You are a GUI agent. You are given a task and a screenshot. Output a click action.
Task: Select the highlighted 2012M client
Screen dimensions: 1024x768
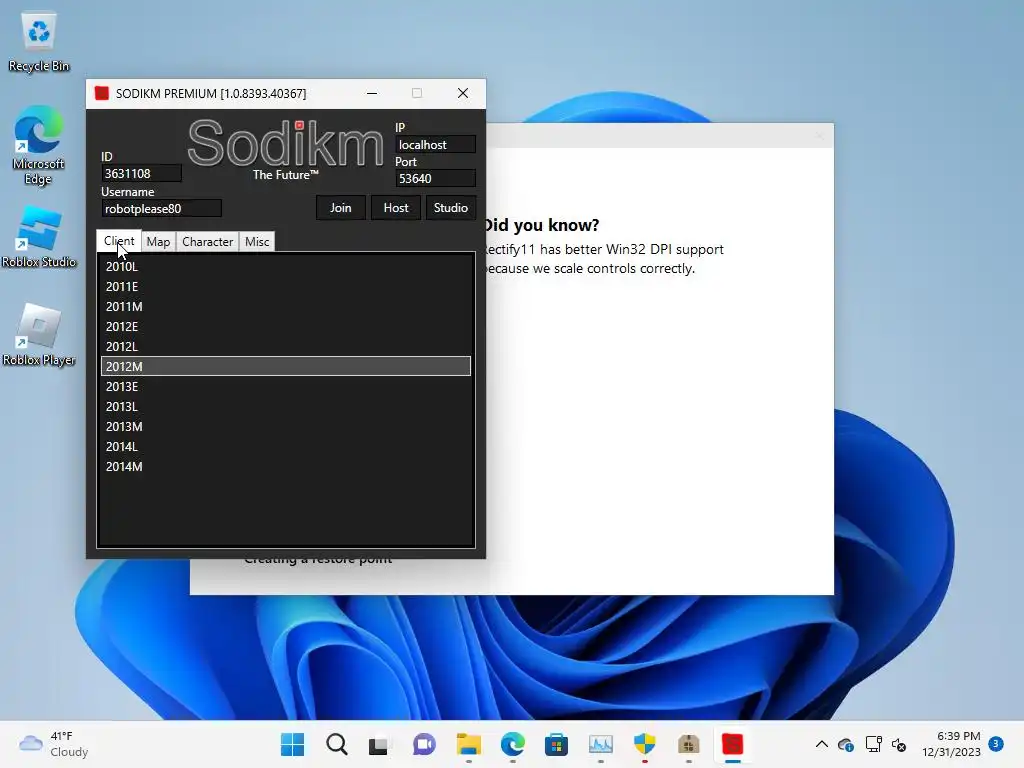286,366
